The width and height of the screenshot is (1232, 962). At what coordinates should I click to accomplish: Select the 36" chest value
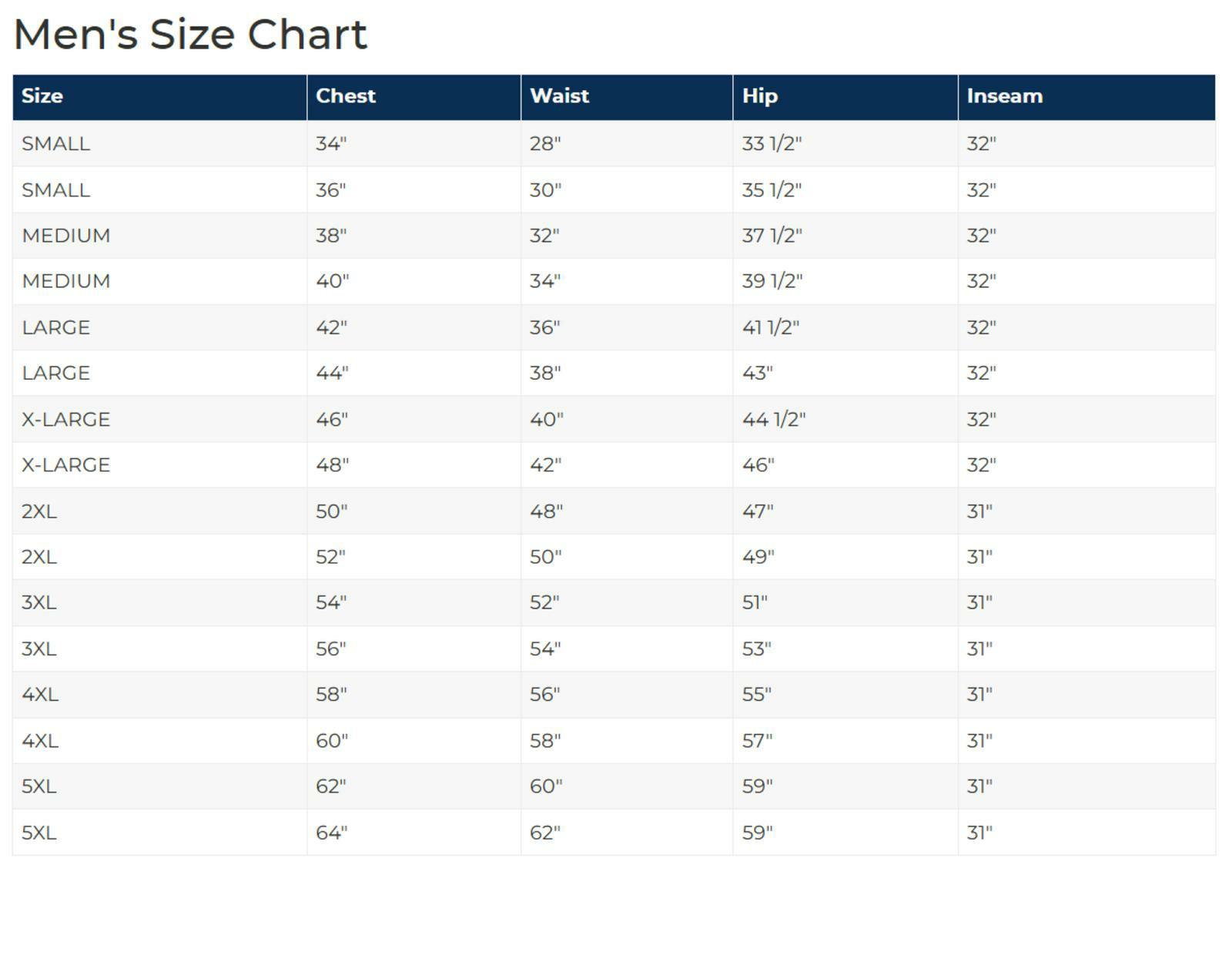[331, 190]
